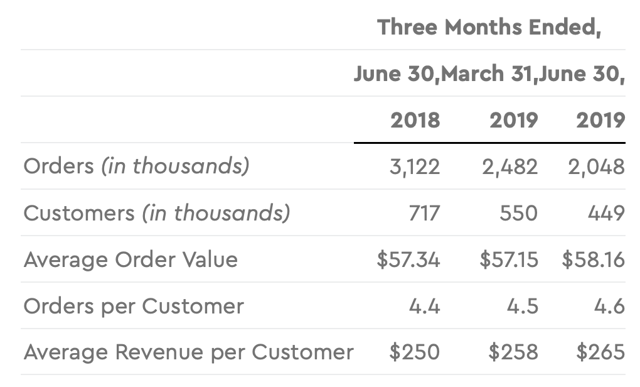Click the Orders (in thousands) row label

pos(136,166)
